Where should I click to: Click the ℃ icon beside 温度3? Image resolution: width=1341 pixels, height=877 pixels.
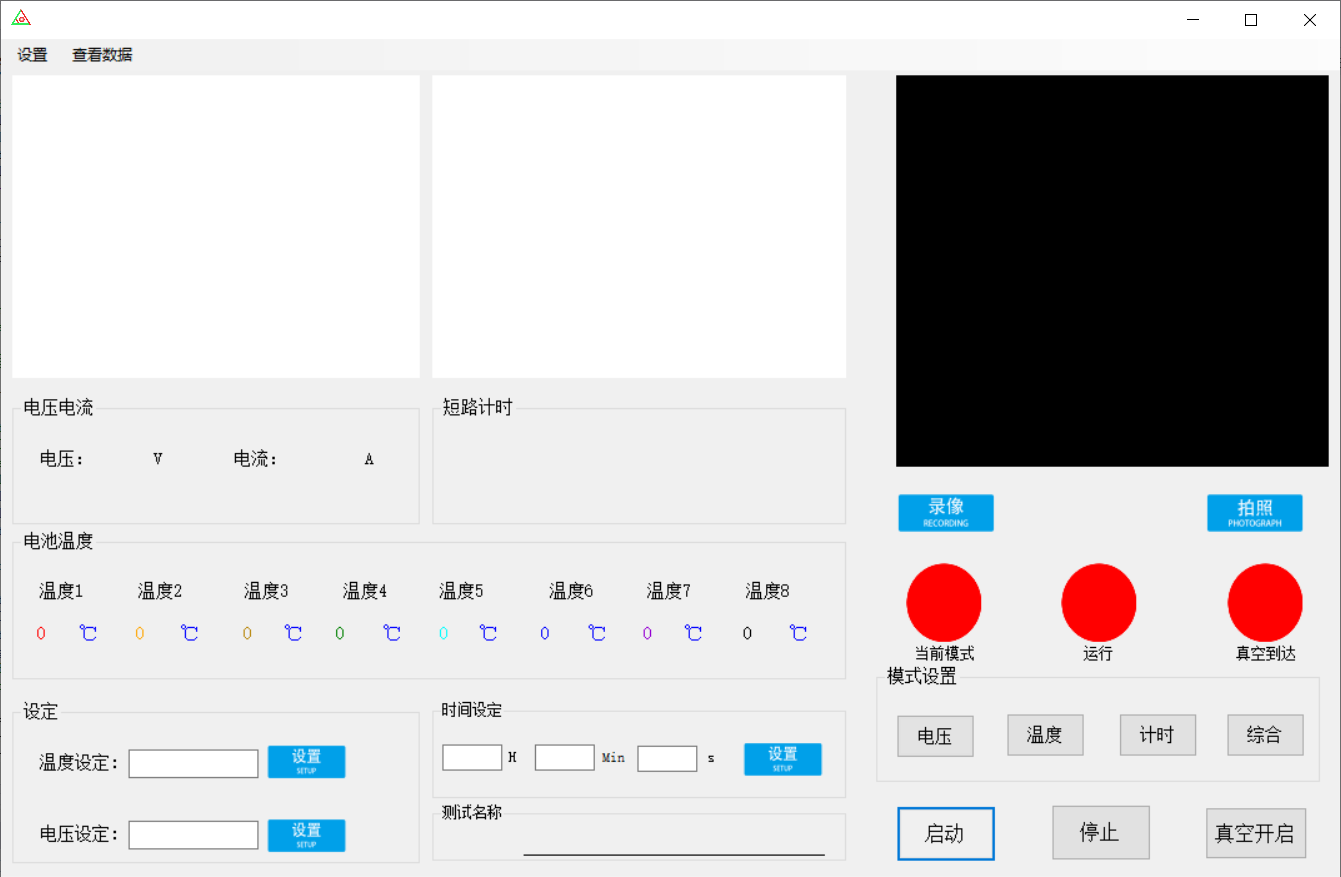click(292, 633)
